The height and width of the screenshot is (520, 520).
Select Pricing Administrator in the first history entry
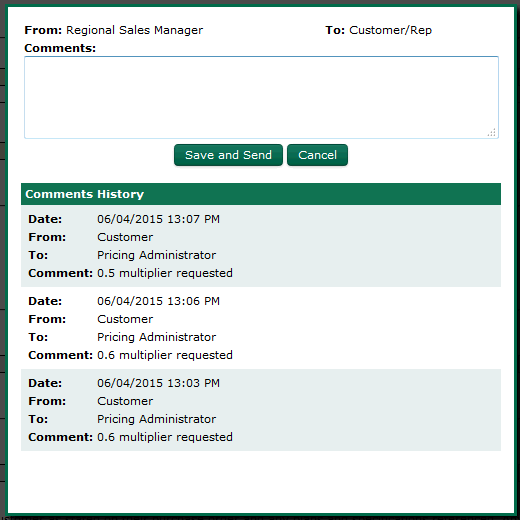coord(156,255)
